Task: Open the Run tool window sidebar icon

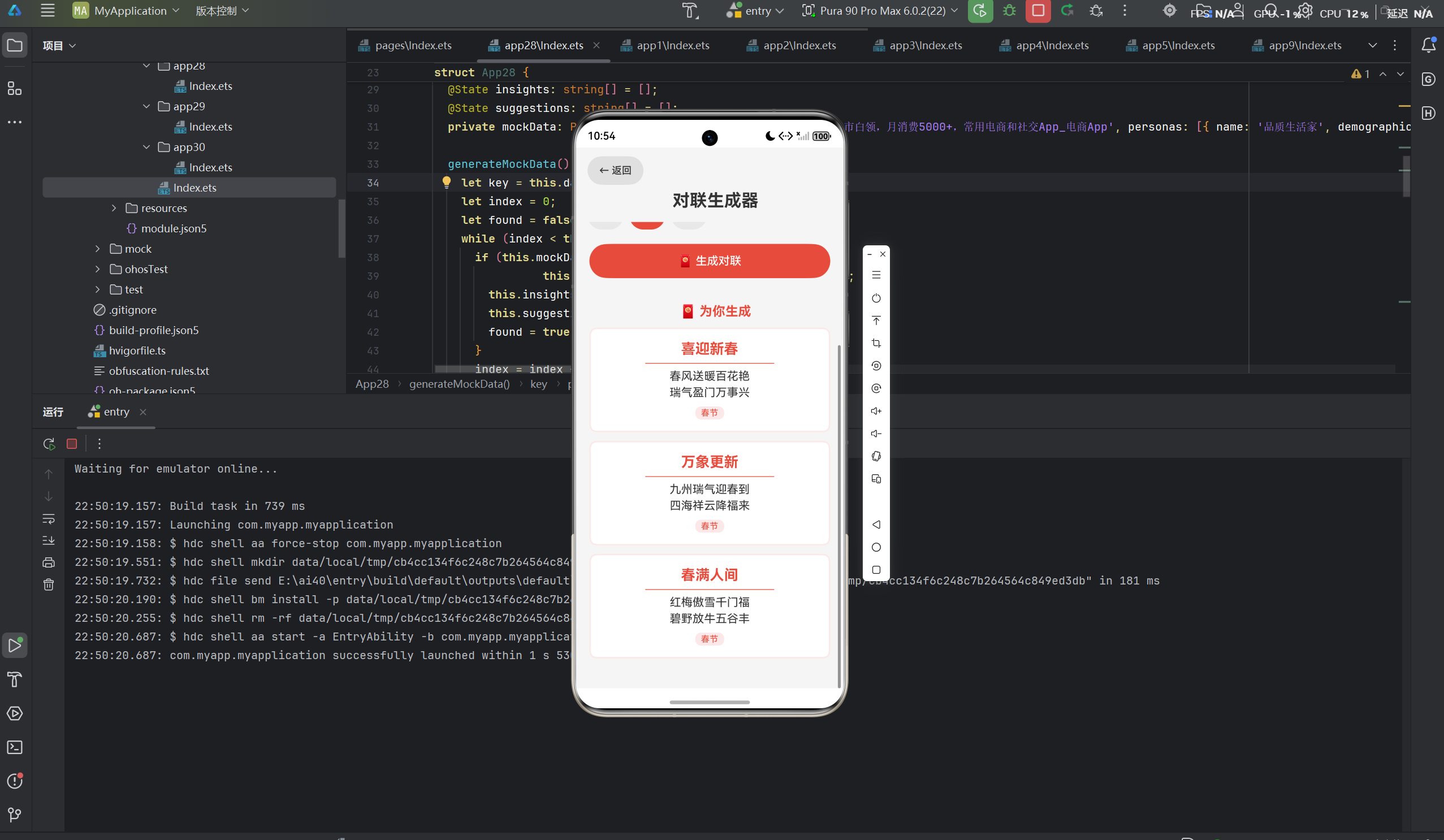Action: (x=15, y=645)
